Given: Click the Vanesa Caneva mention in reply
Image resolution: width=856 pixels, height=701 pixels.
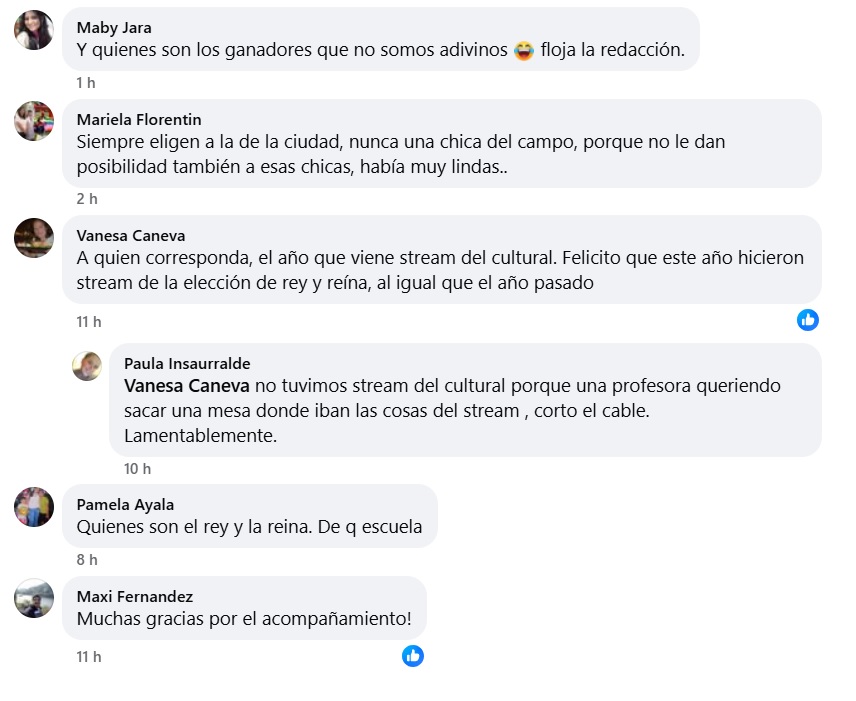Looking at the screenshot, I should 186,386.
